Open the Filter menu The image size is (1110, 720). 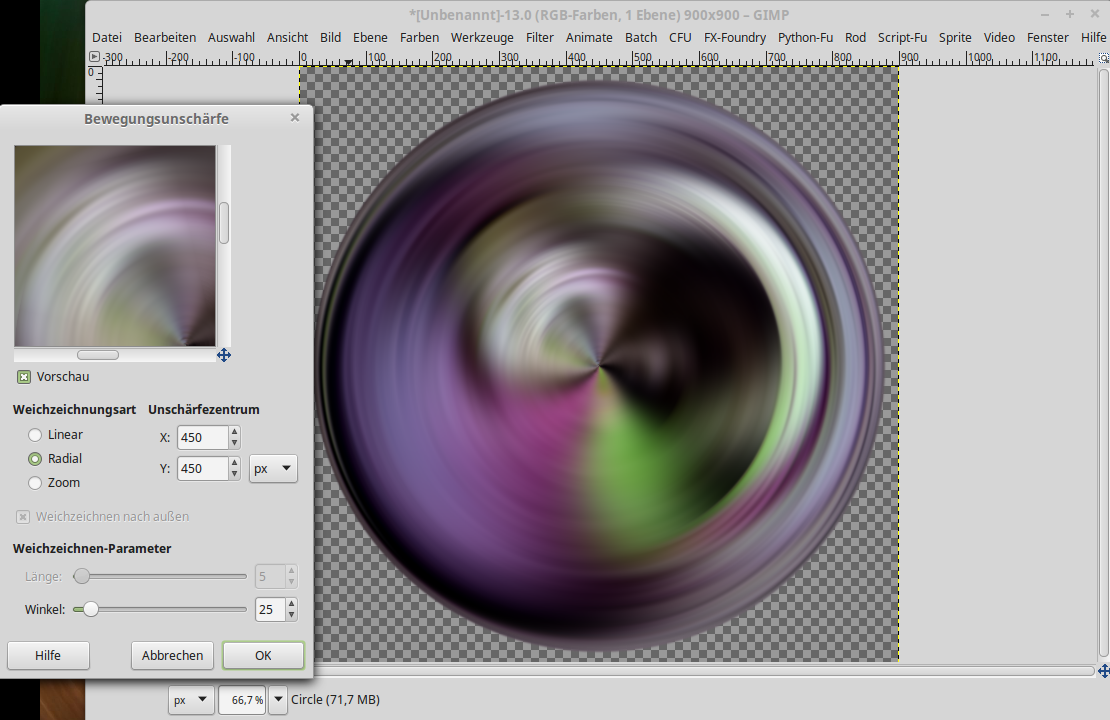pos(539,38)
